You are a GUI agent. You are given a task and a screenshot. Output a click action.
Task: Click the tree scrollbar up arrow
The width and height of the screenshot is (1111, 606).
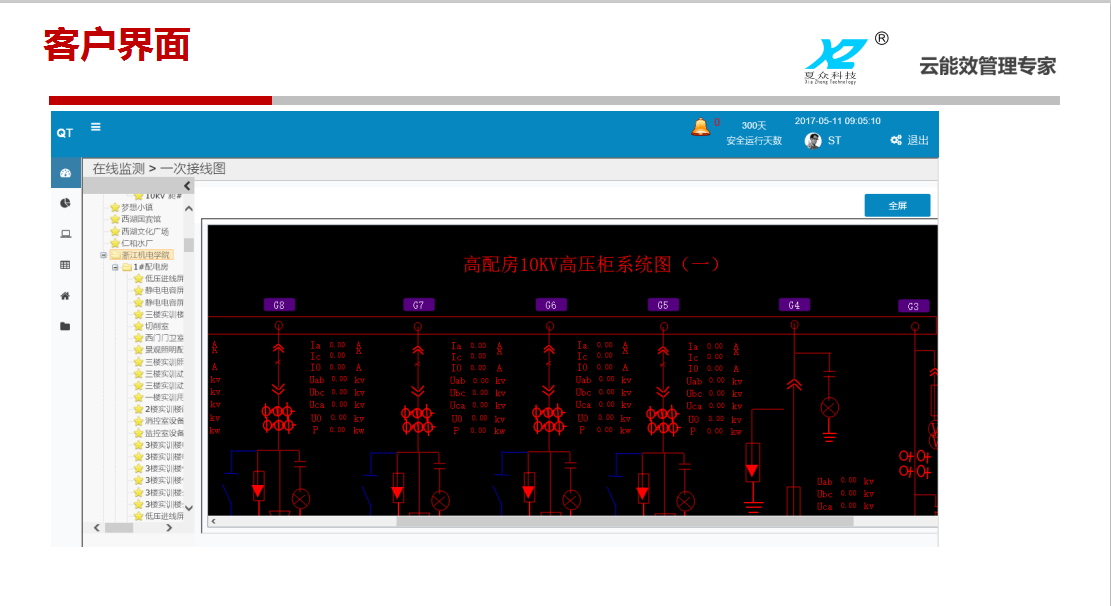click(x=188, y=208)
